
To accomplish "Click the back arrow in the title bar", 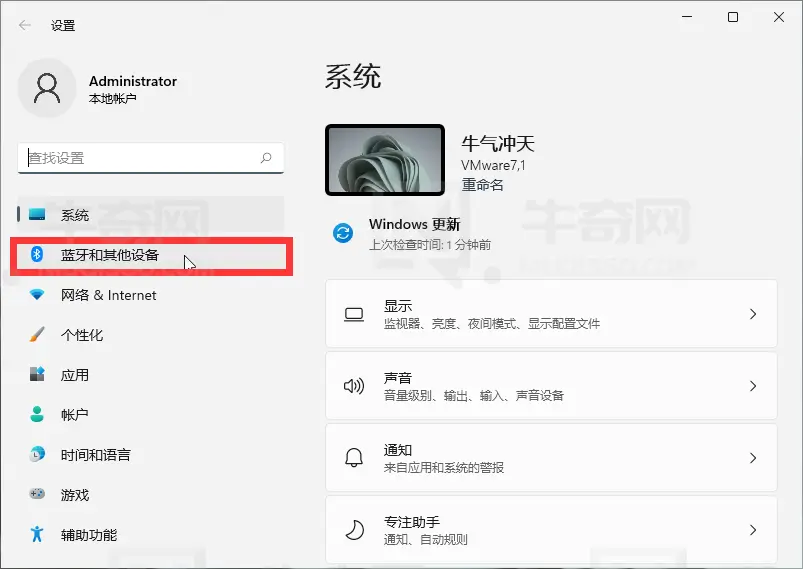I will [25, 25].
